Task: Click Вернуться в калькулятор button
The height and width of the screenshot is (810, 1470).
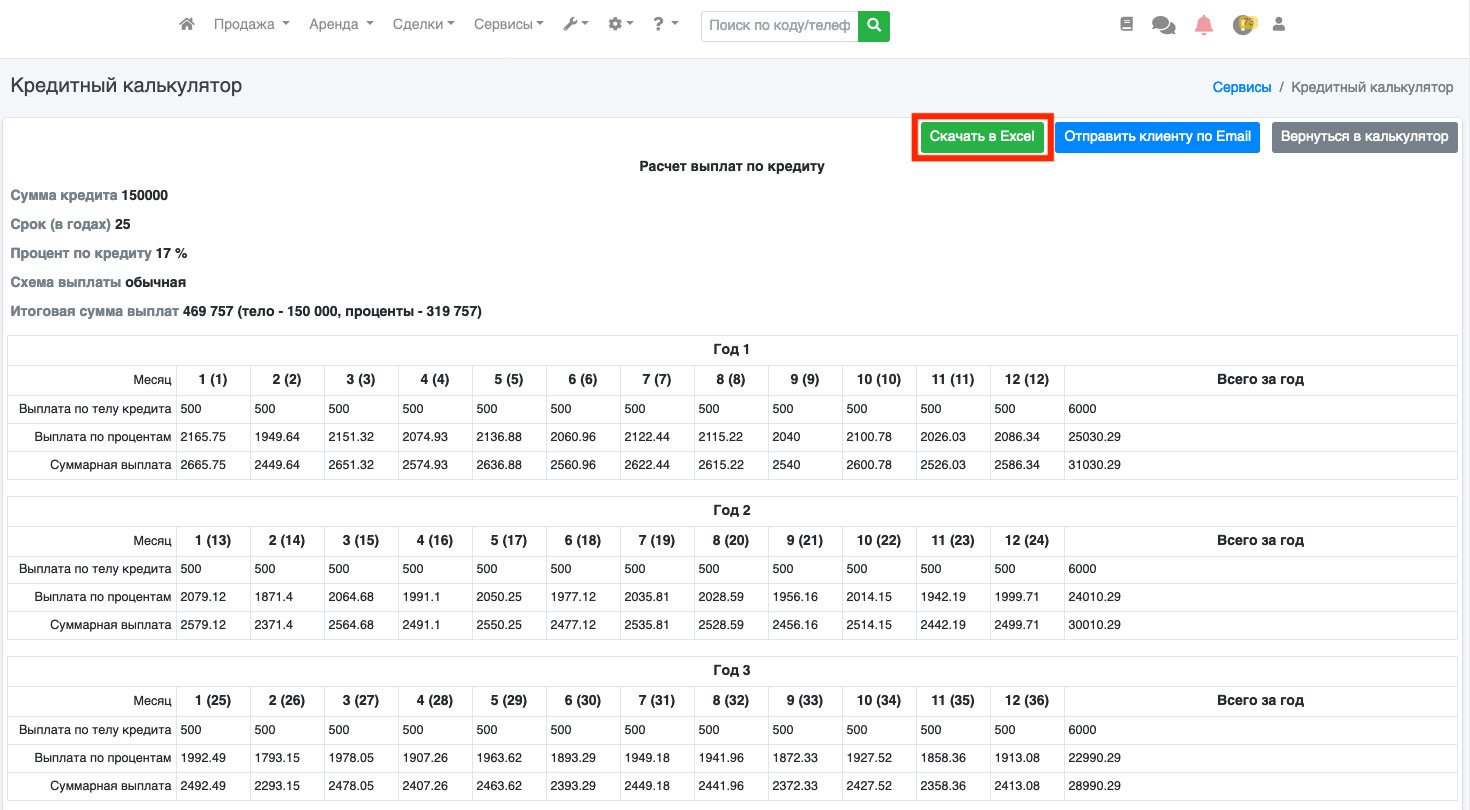Action: pos(1364,137)
